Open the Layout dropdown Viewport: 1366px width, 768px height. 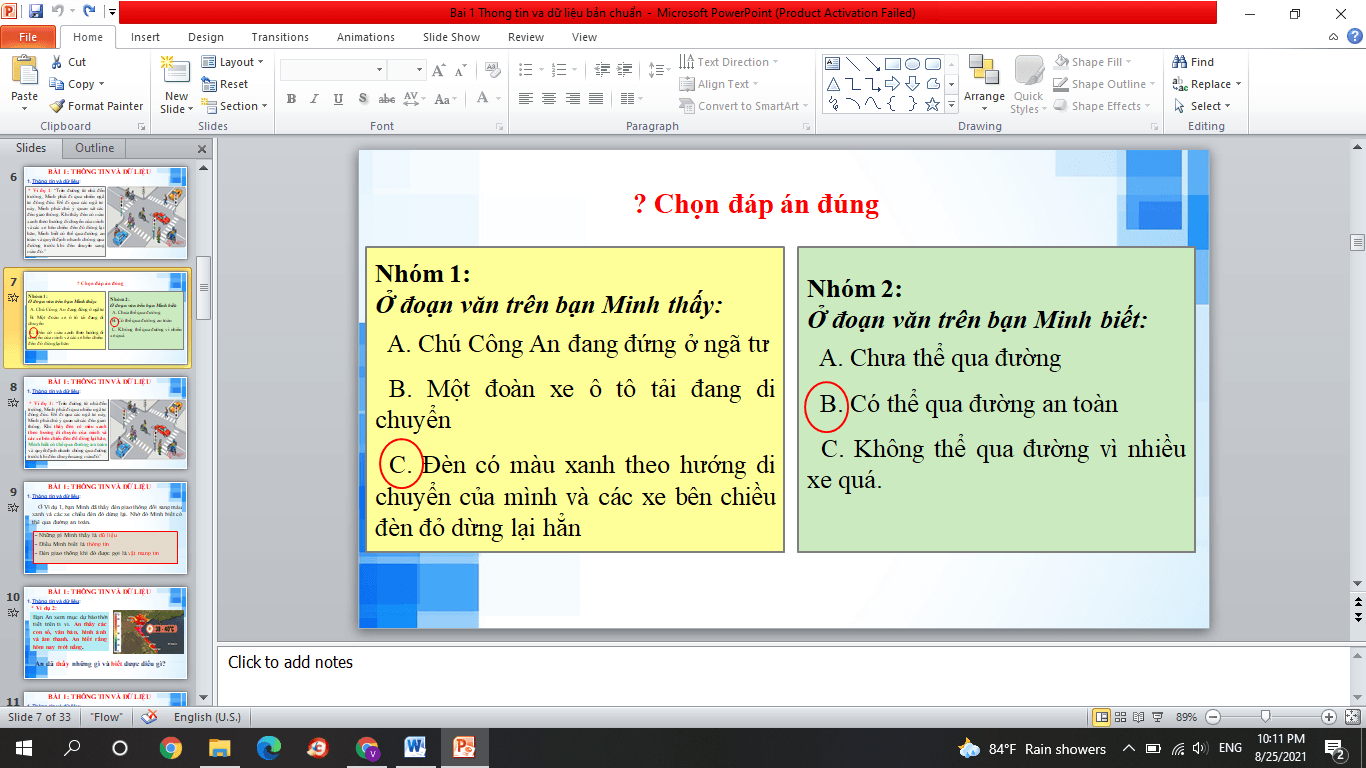(232, 61)
